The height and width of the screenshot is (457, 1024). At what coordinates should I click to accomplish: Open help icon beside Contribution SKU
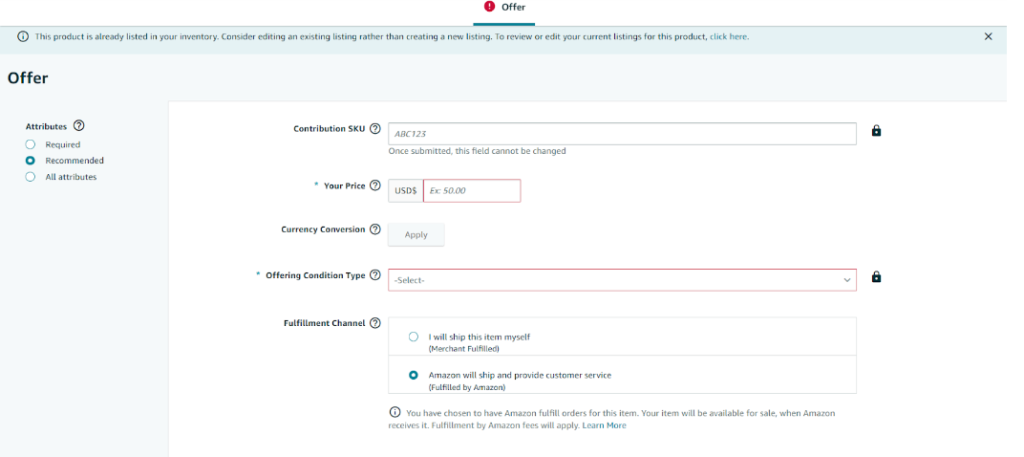375,129
